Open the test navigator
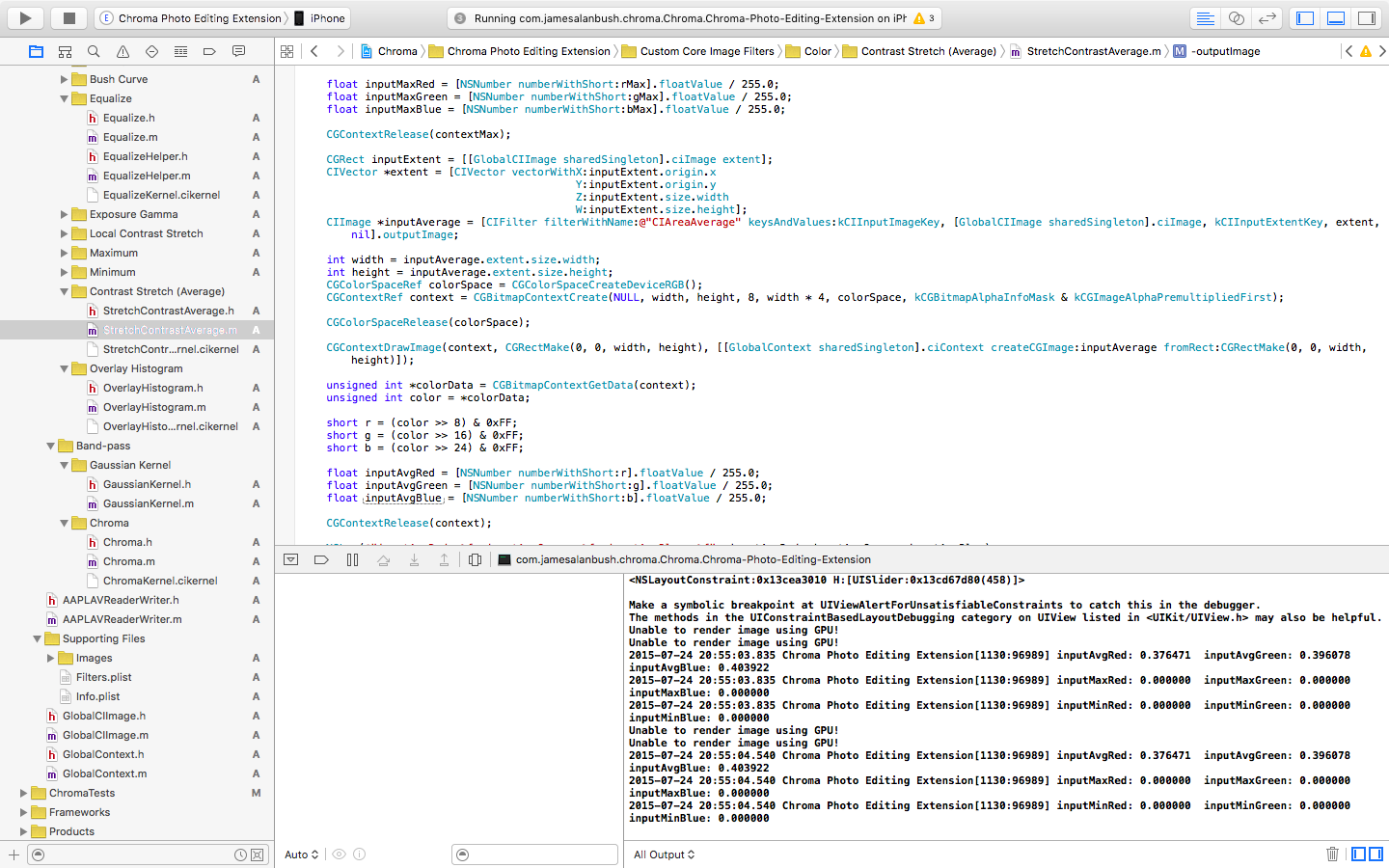Screen dimensions: 1389x868 click(x=151, y=51)
